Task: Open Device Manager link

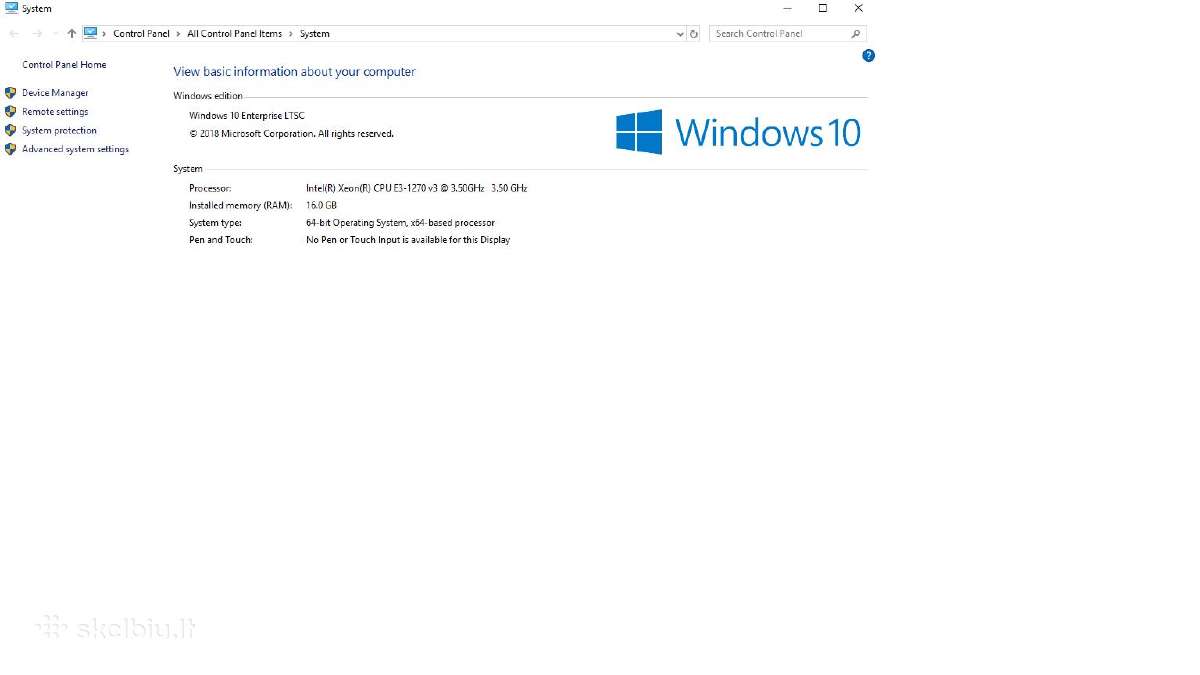Action: coord(55,93)
